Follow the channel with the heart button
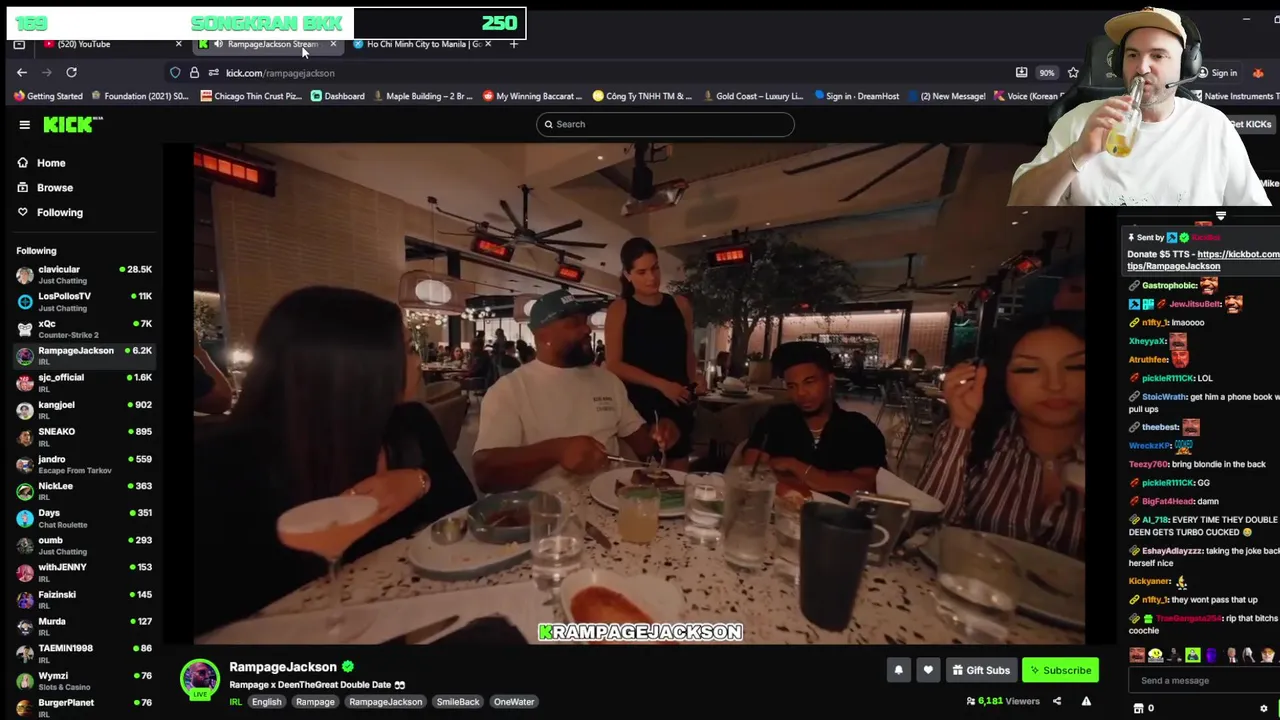1280x720 pixels. (928, 670)
